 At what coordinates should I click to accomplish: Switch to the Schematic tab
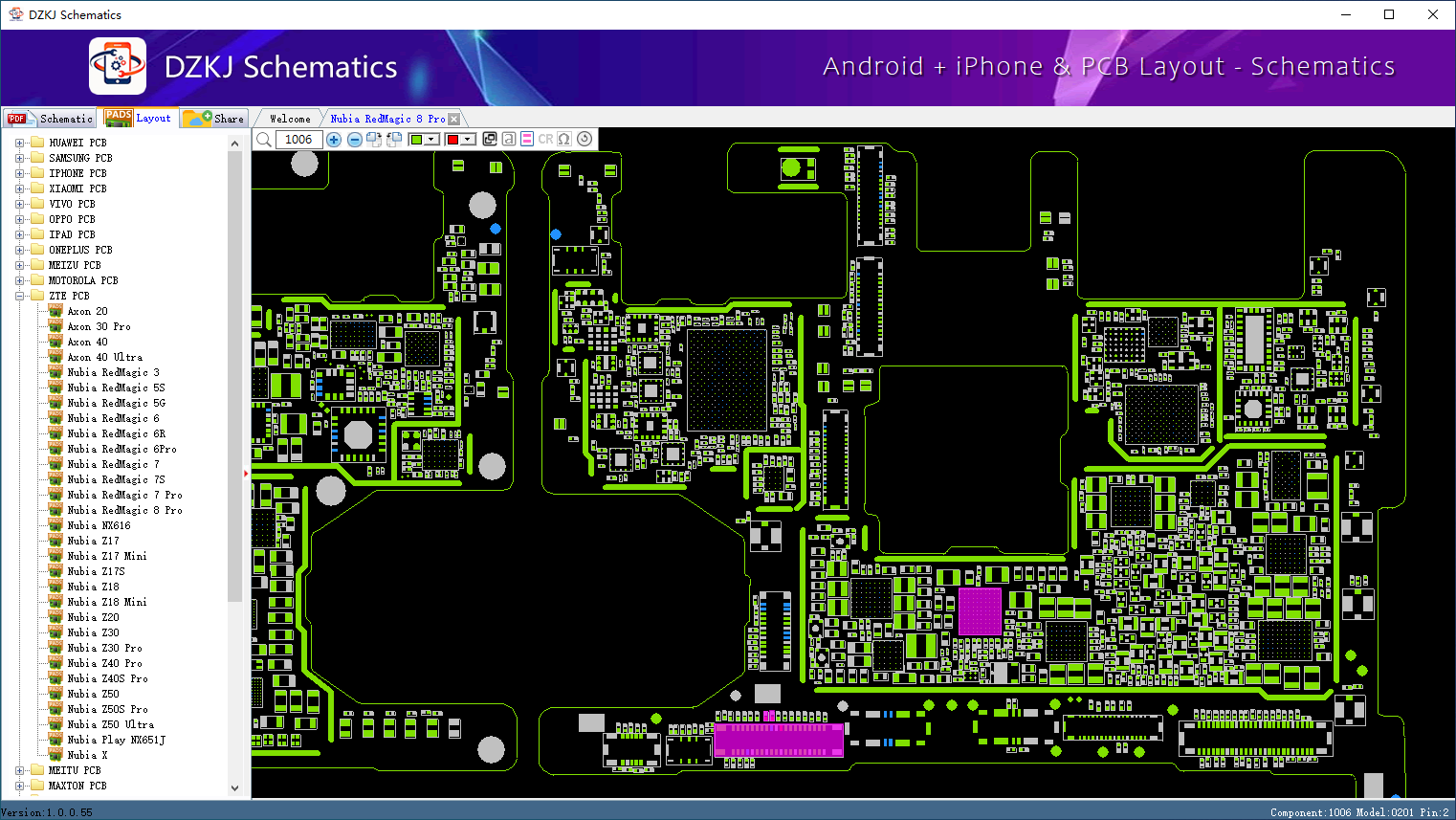[49, 119]
